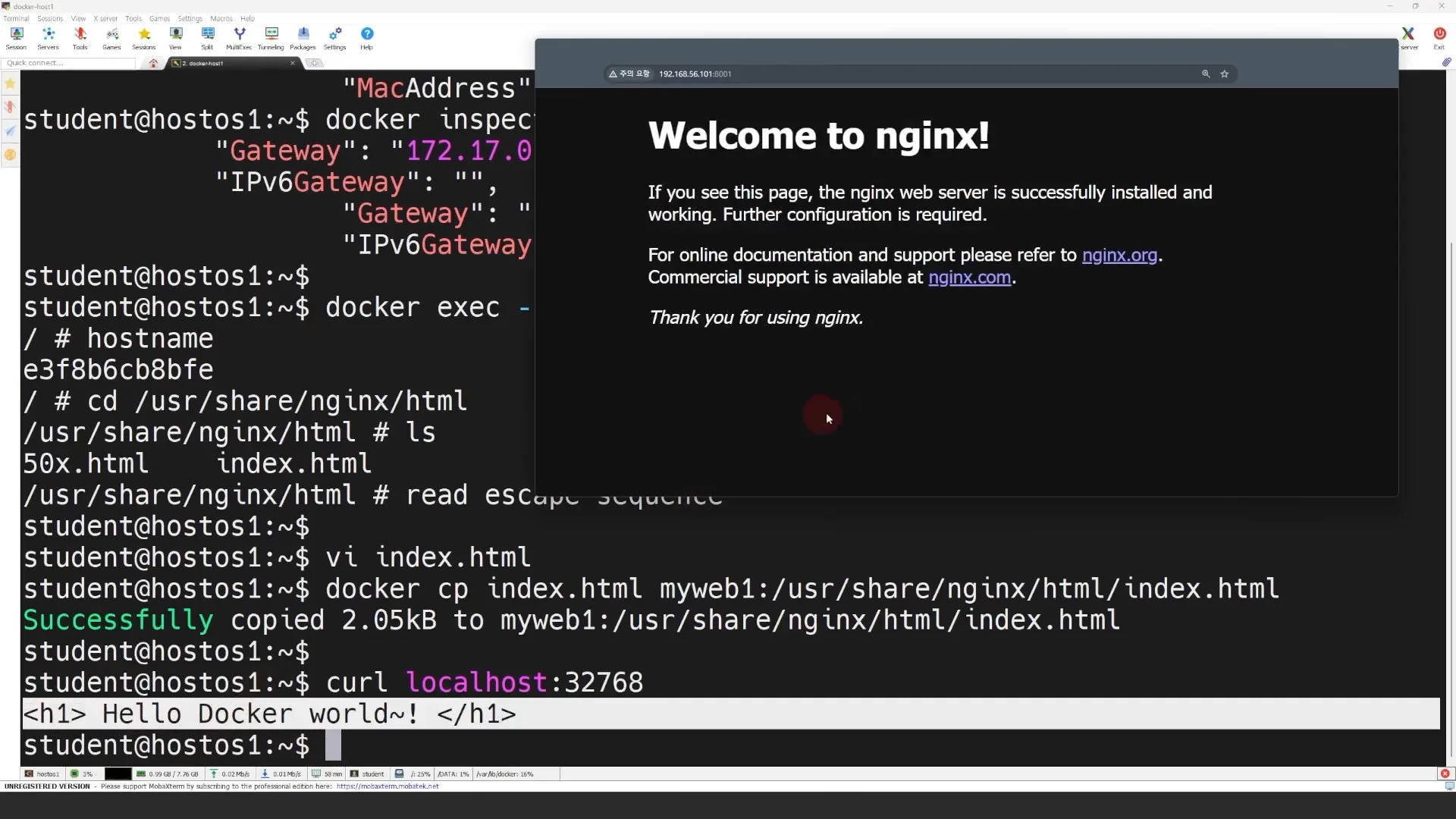The image size is (1456, 819).
Task: Click the student user status entry
Action: tap(367, 774)
